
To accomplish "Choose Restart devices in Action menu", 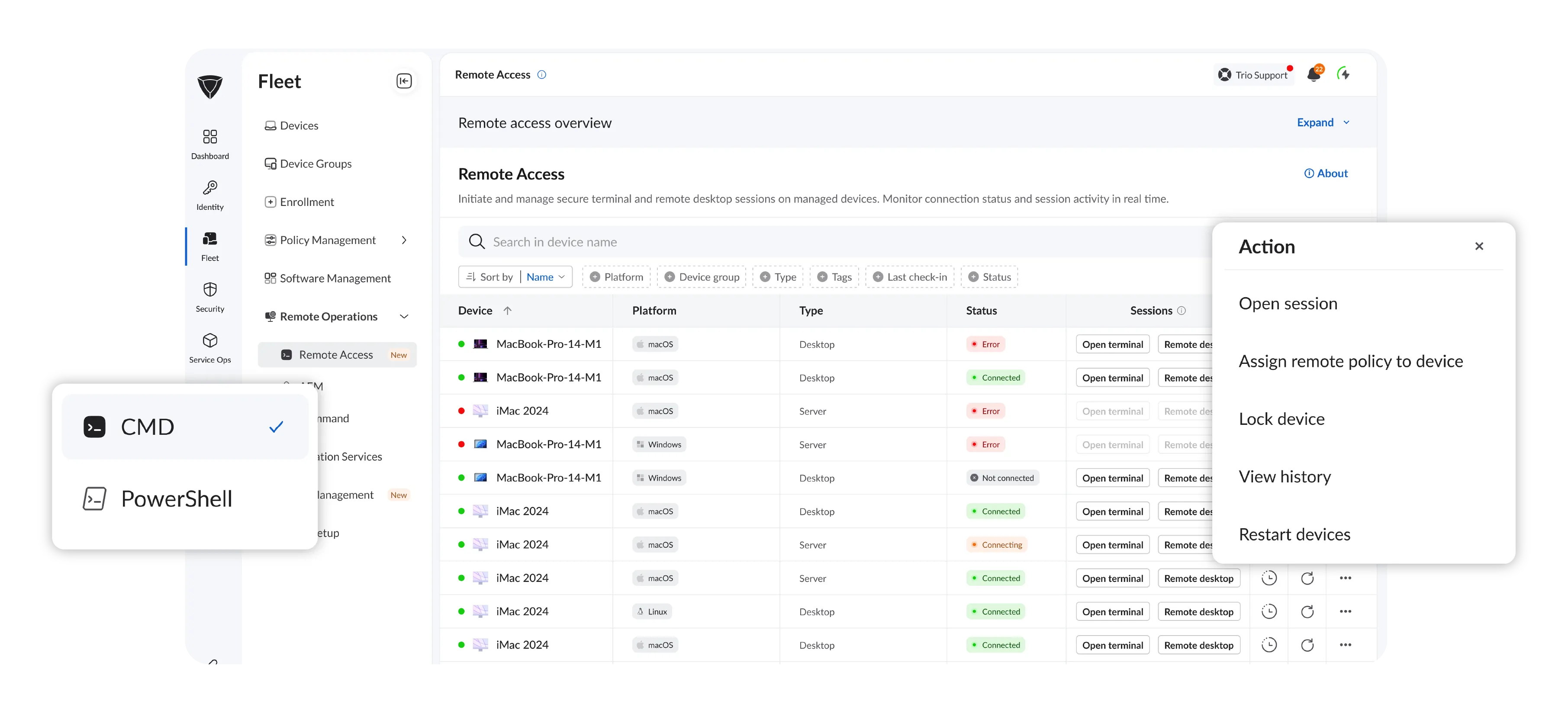I will [x=1294, y=535].
